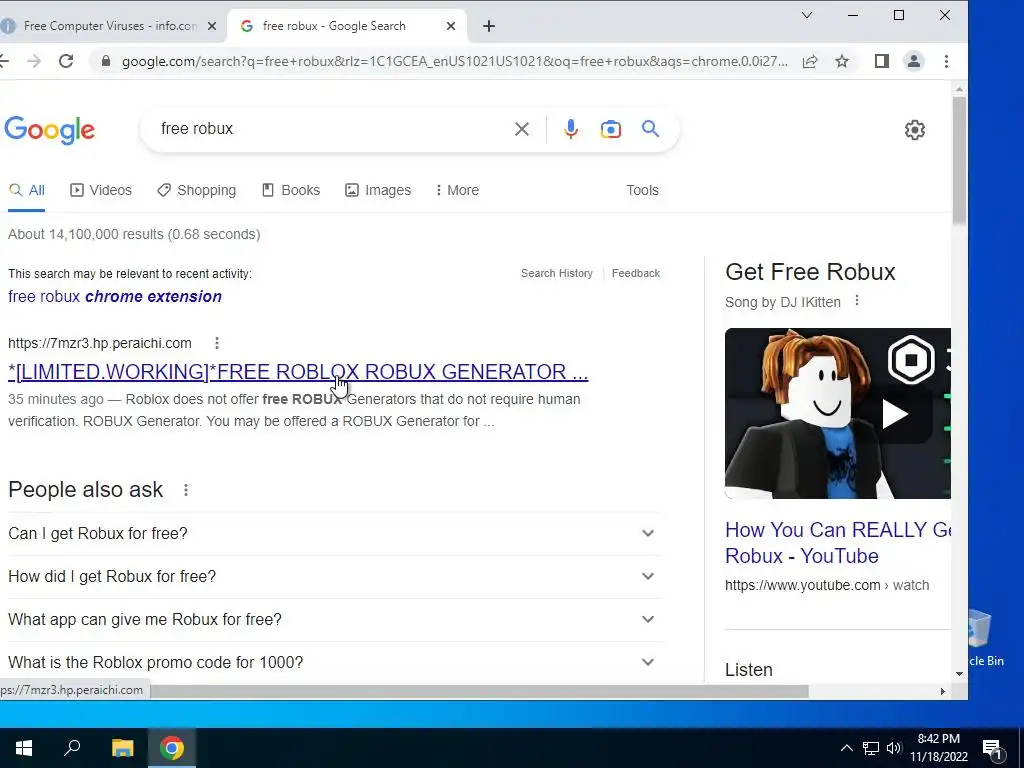Expand Roblox promo code for 1000 question
The image size is (1024, 768).
[x=334, y=662]
